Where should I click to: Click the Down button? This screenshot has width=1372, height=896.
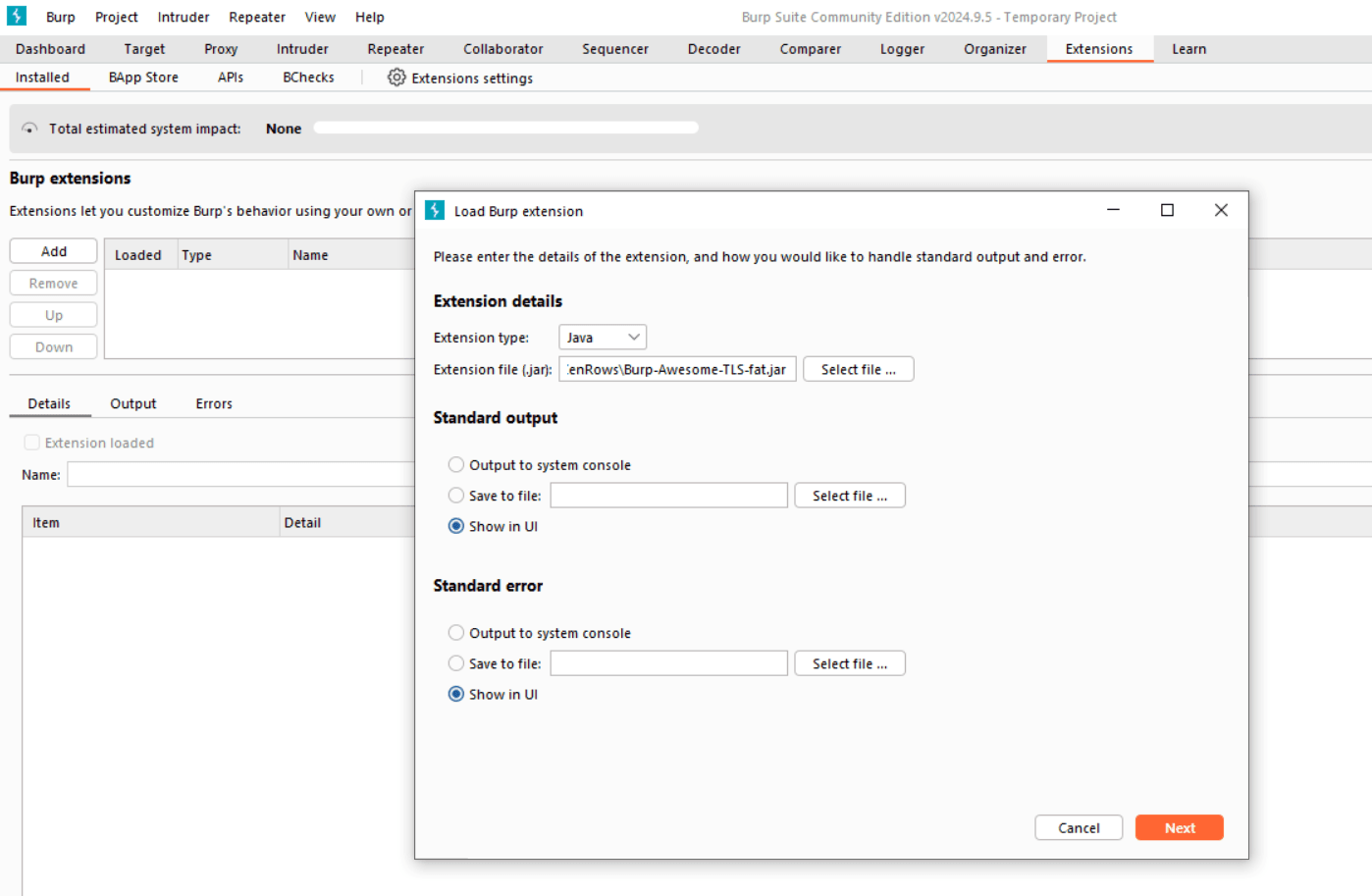(x=54, y=347)
